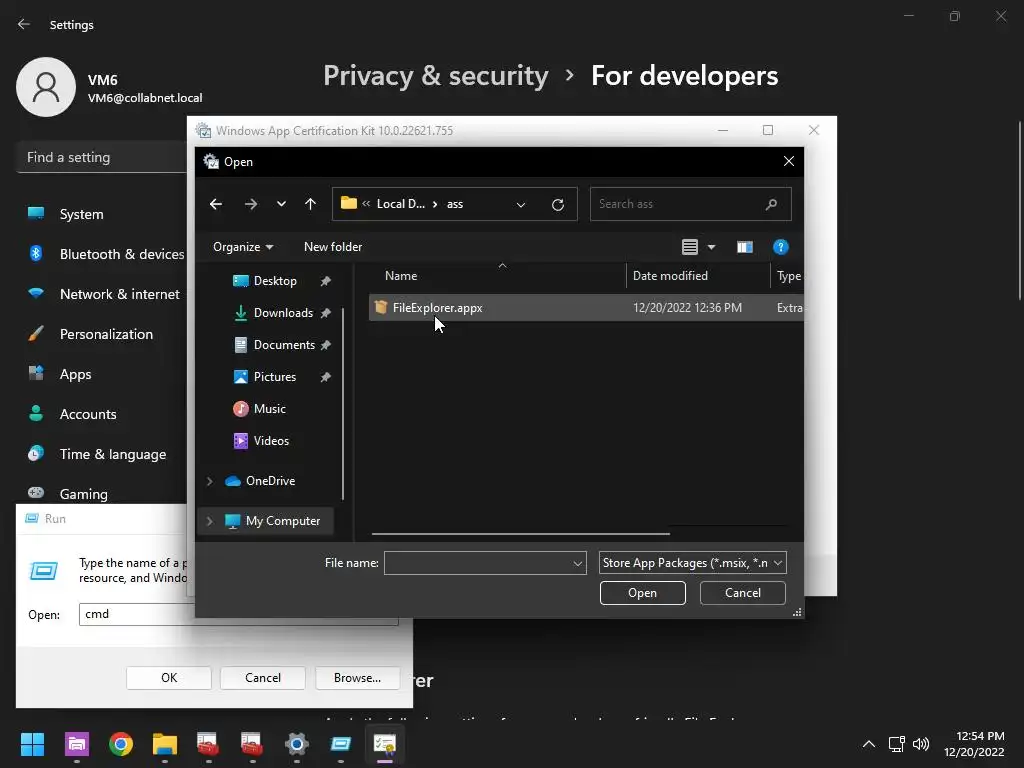
Task: Select My Computer in navigation pane
Action: coord(282,521)
